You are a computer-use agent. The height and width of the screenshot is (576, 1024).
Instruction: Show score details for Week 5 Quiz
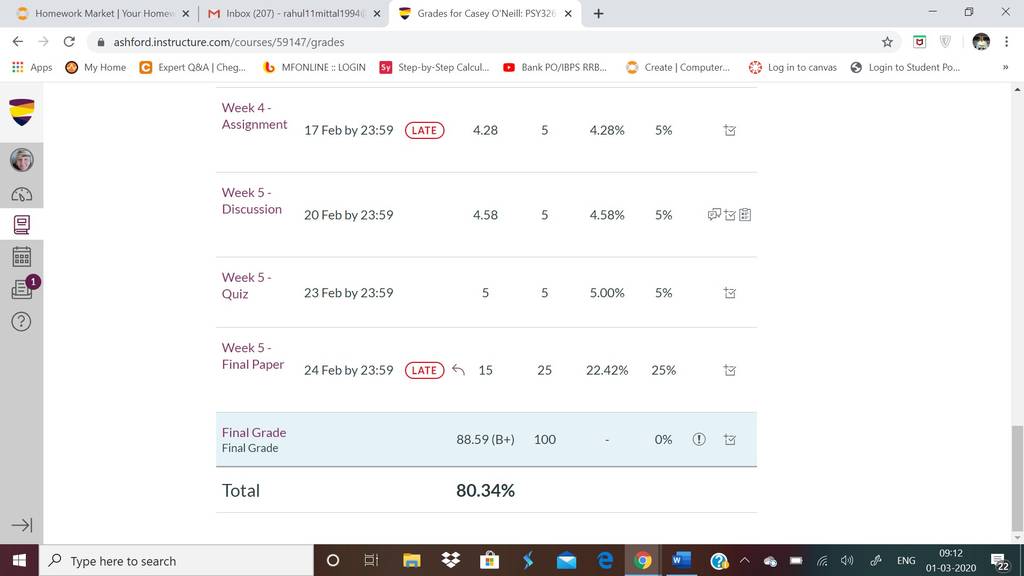coord(729,293)
